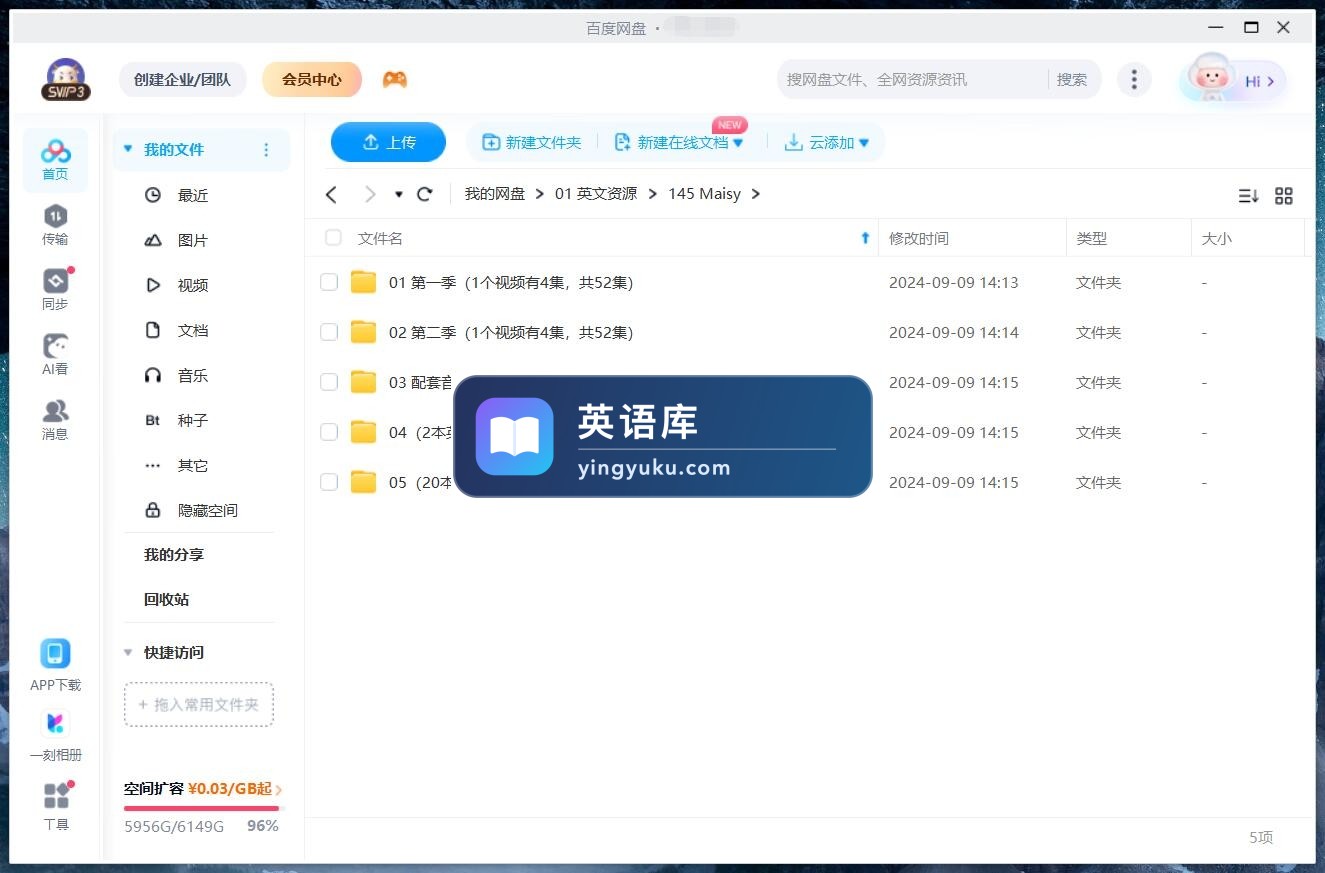
Task: Check the 03 配套 folder checkbox
Action: [x=329, y=382]
